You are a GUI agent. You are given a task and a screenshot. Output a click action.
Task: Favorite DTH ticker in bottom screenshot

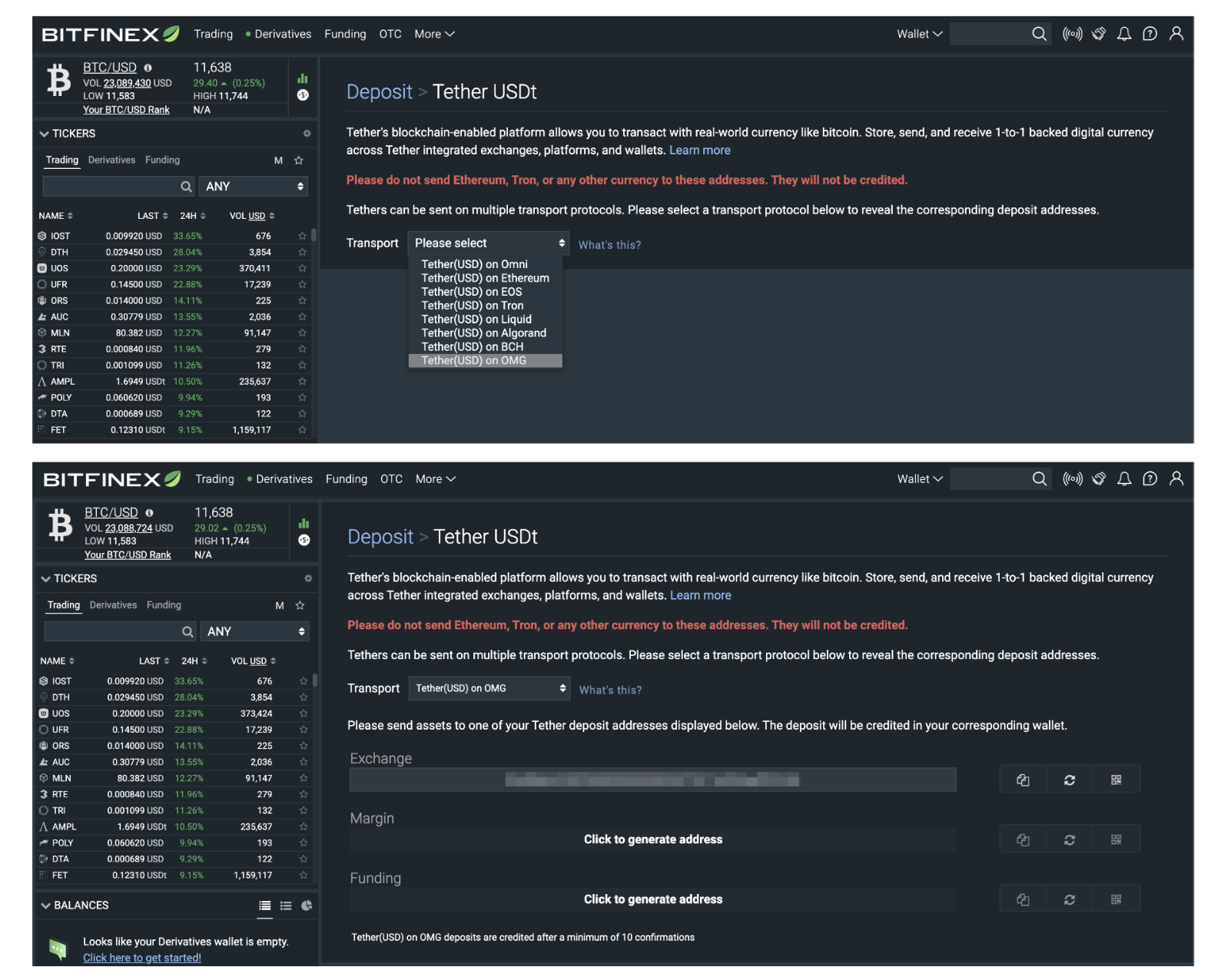click(x=304, y=697)
